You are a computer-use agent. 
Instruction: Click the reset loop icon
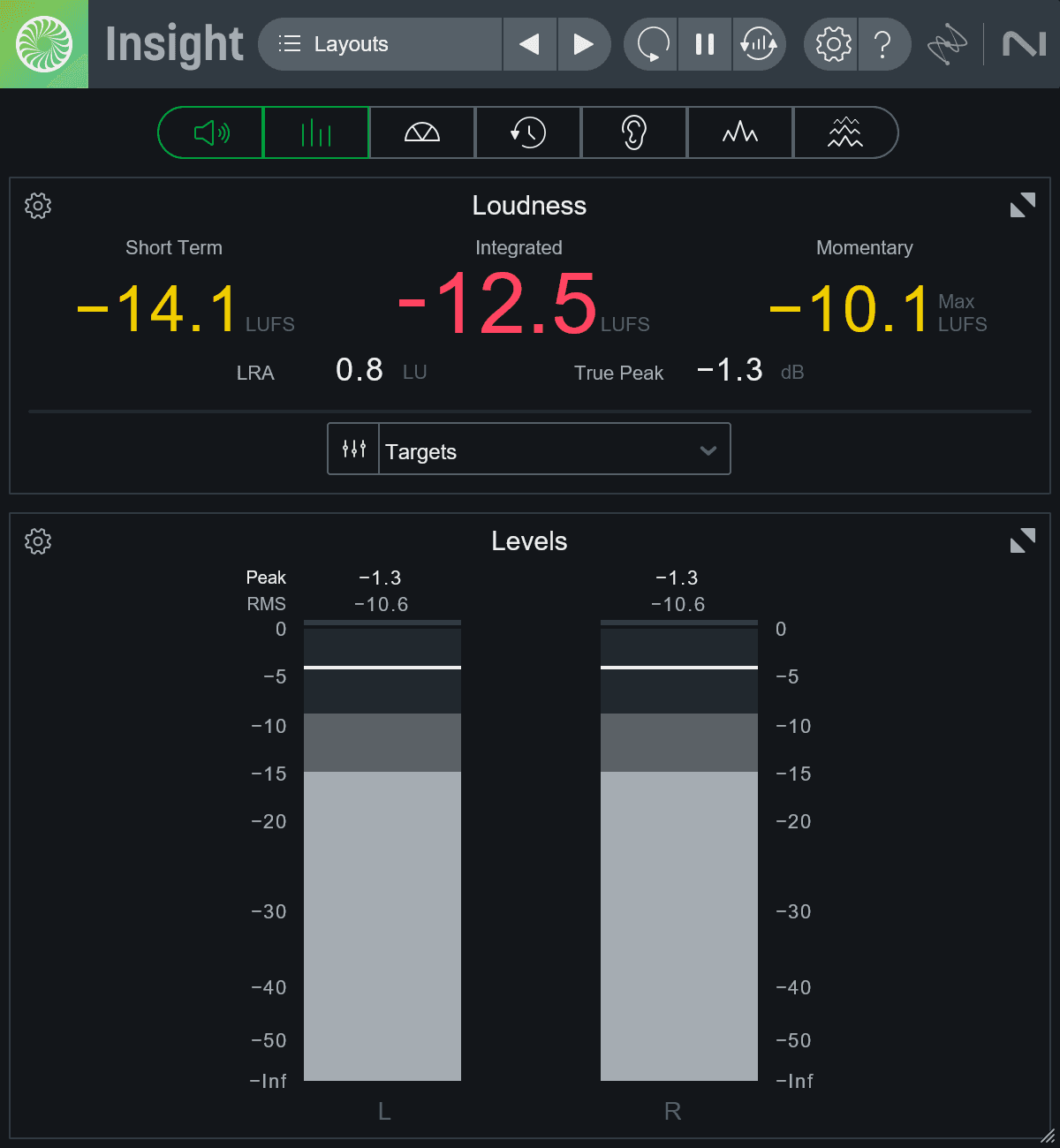(652, 44)
